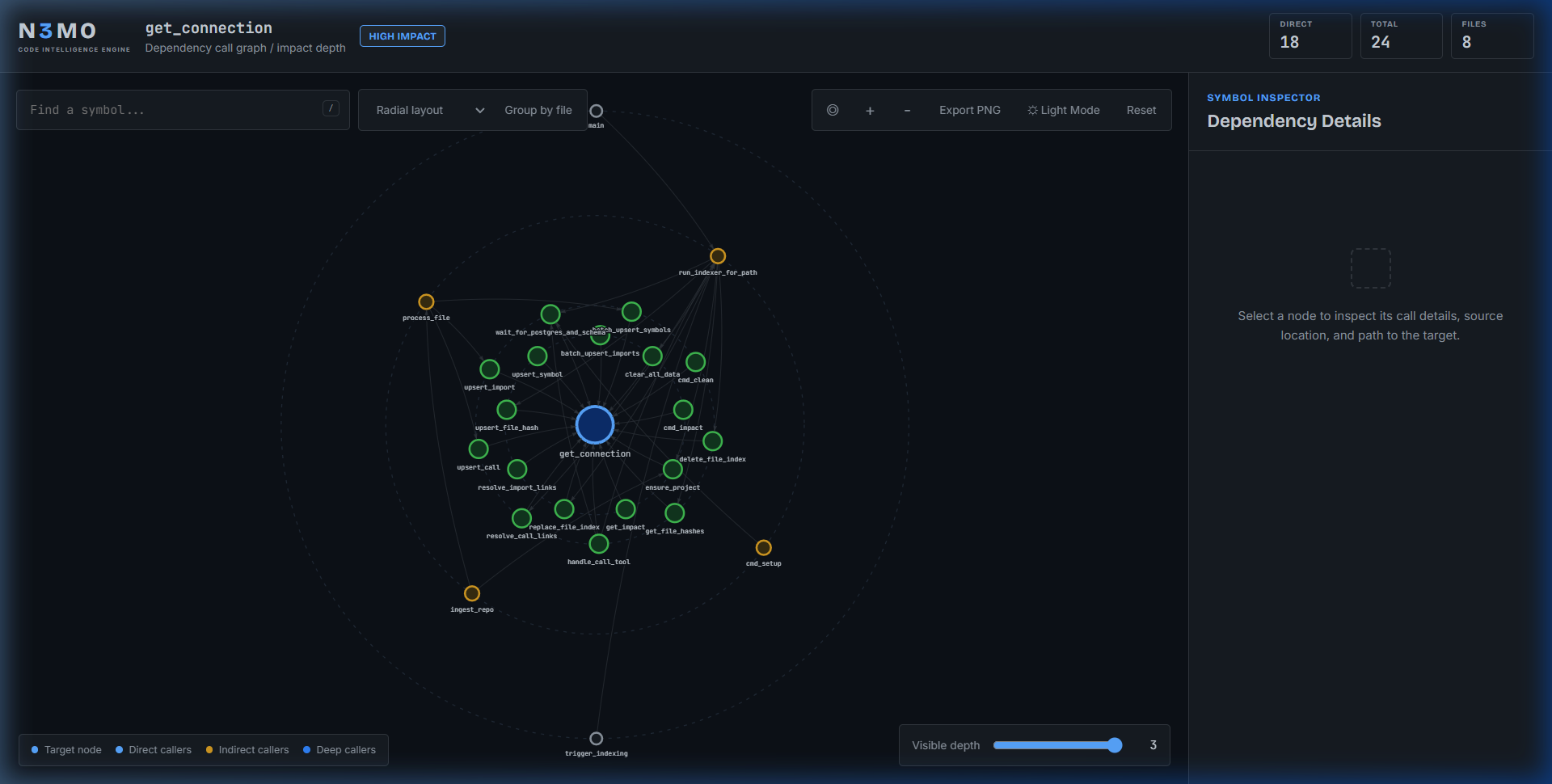Select the upsert_import node
The height and width of the screenshot is (784, 1552).
(490, 369)
